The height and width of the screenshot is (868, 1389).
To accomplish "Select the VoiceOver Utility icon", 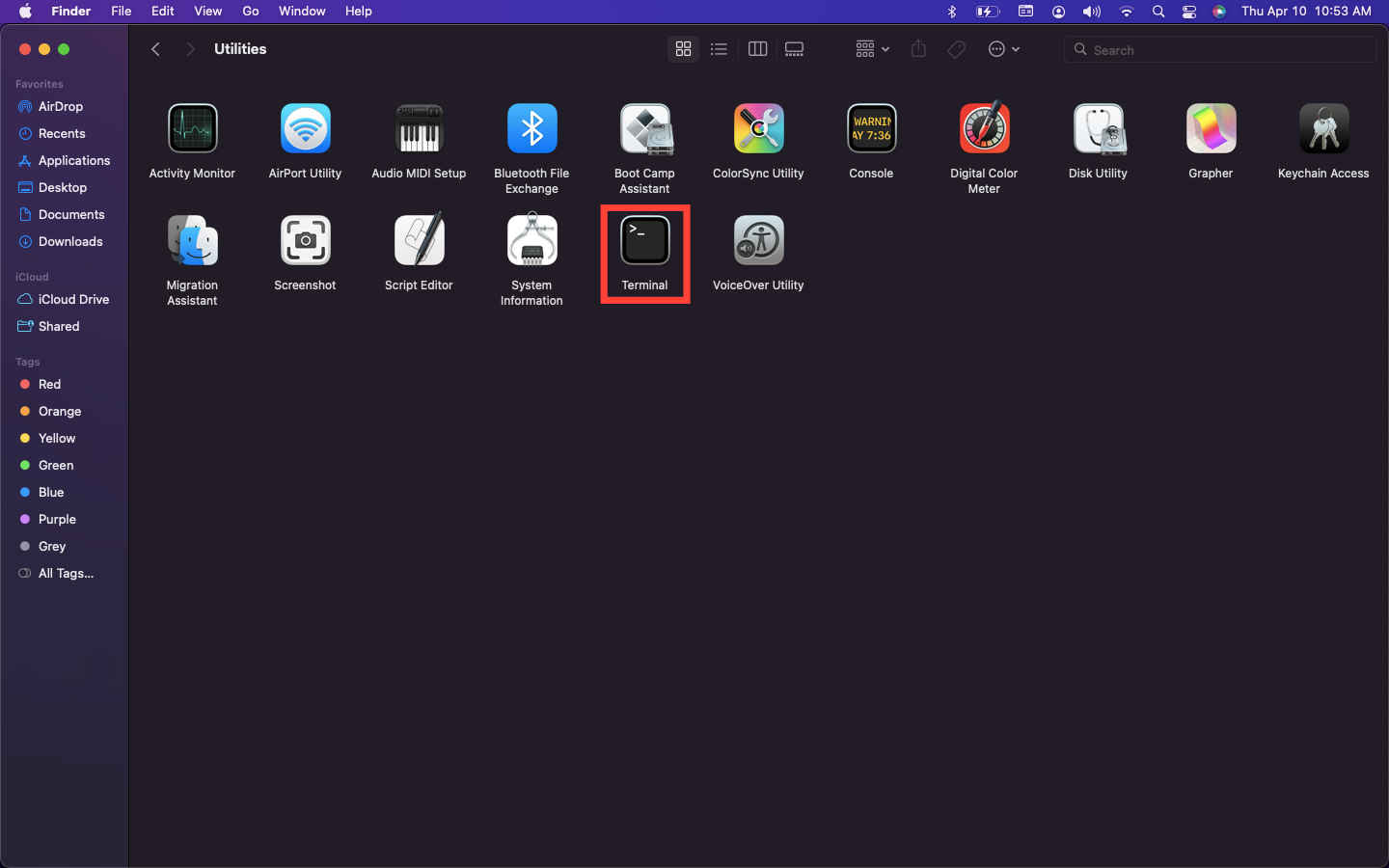I will pos(758,241).
